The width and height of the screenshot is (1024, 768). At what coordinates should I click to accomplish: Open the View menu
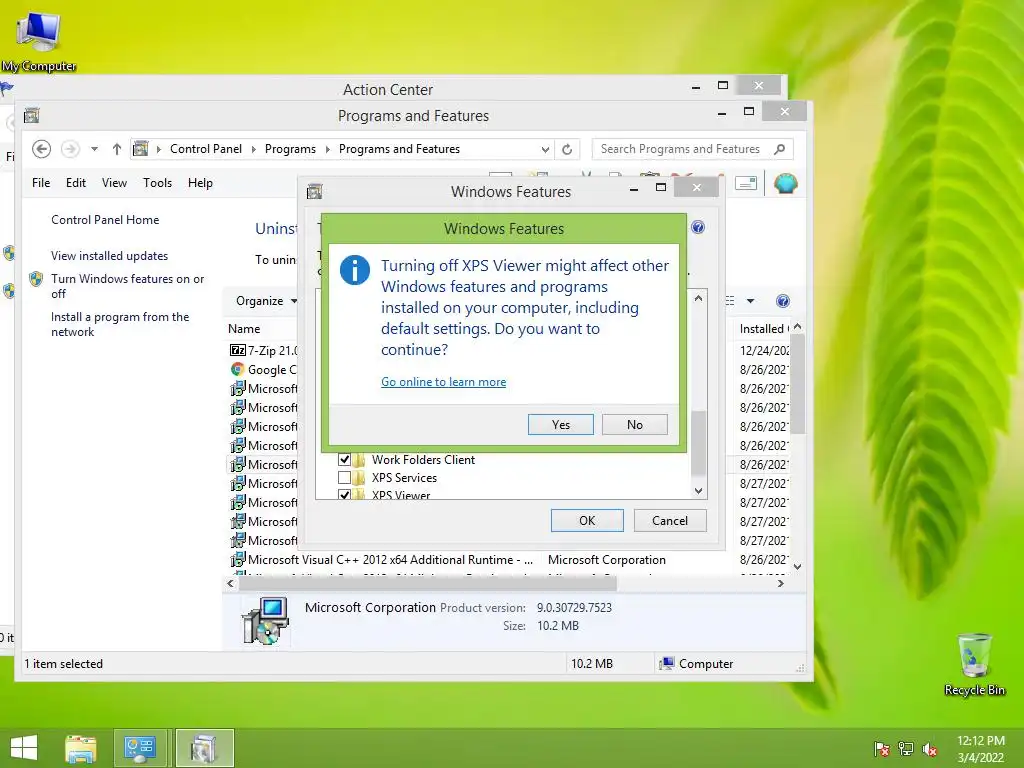[x=114, y=183]
